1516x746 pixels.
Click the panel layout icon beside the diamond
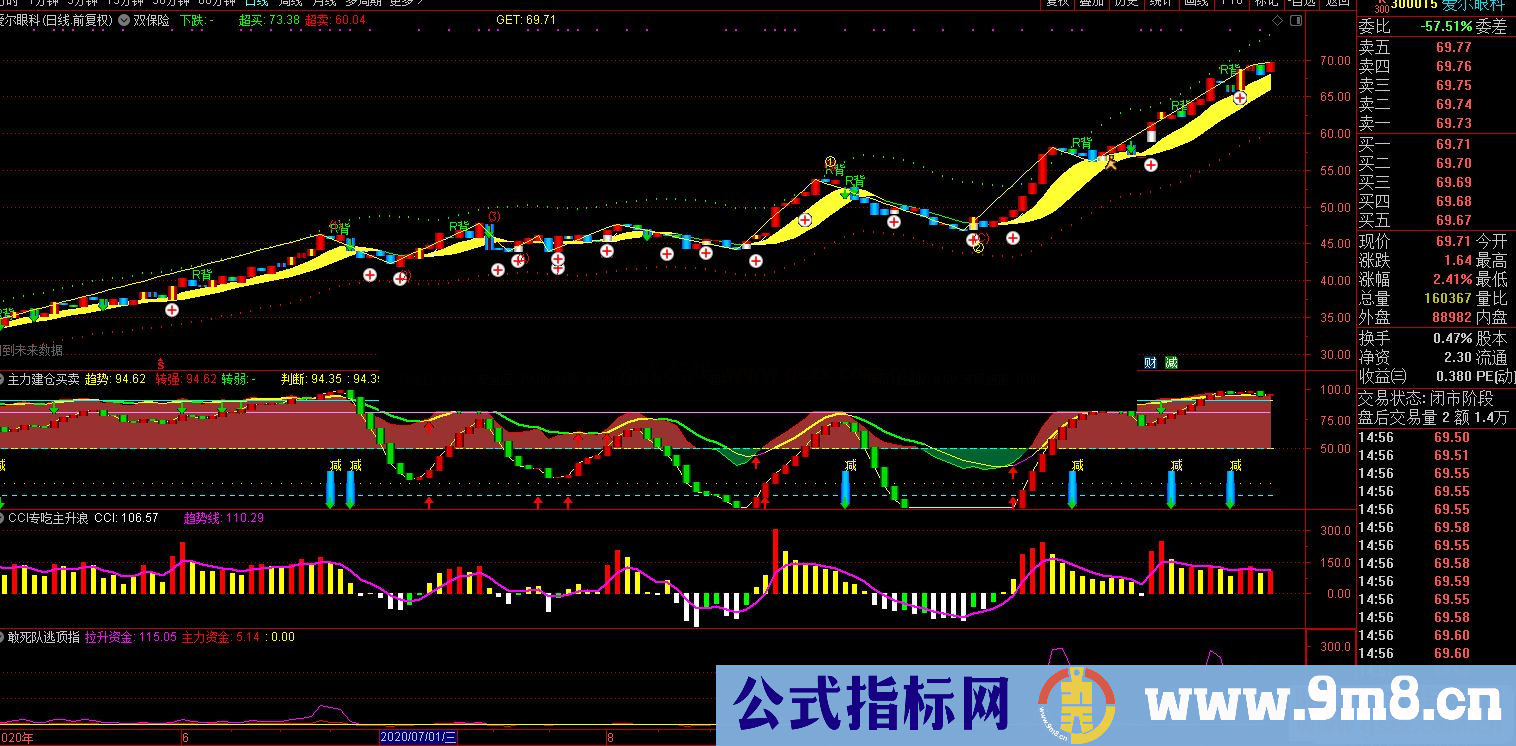[x=1296, y=20]
